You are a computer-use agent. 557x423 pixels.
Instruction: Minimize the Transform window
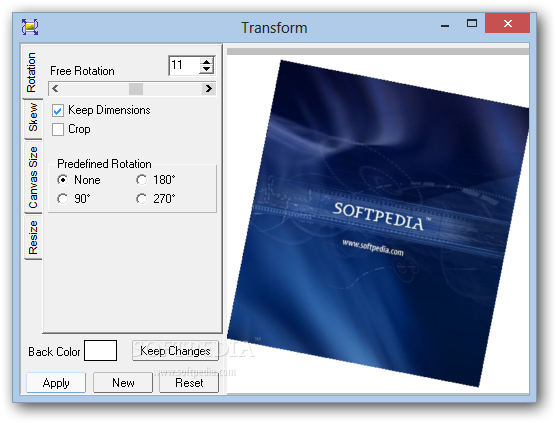click(x=445, y=25)
